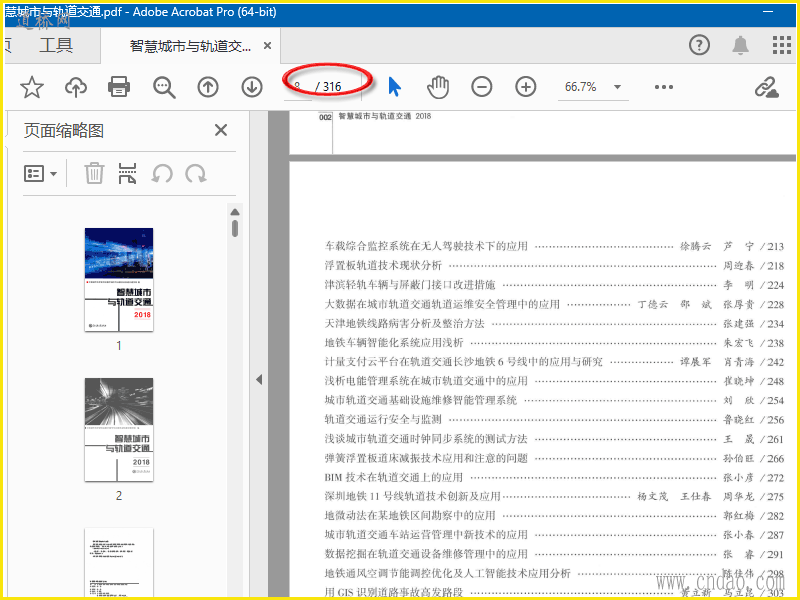
Task: Click the page reference /213 in the contents
Action: pyautogui.click(x=771, y=246)
